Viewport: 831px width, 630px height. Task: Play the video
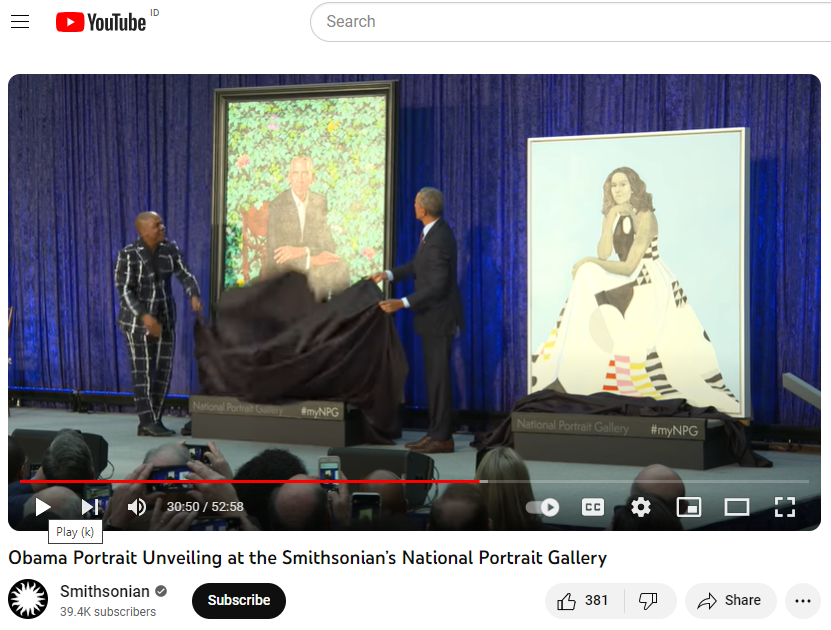coord(42,507)
